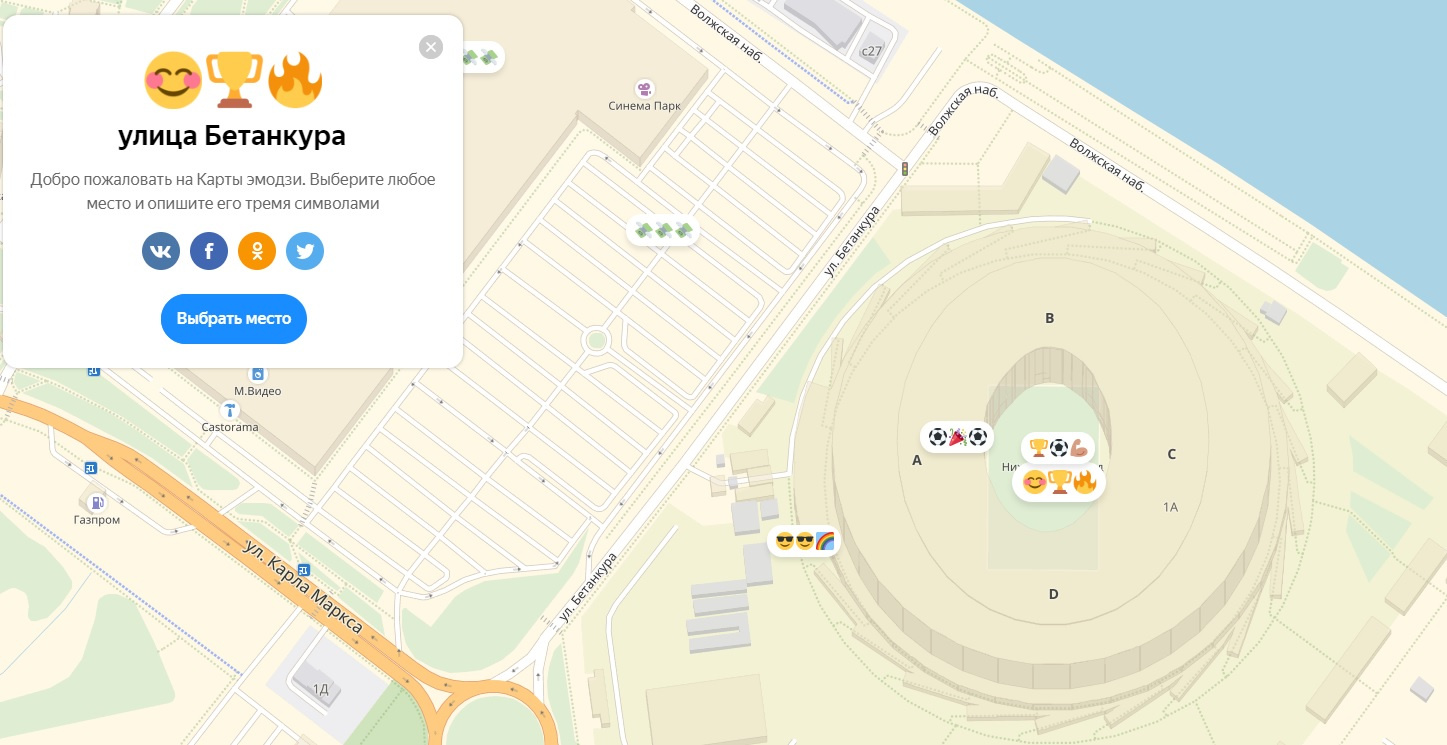The height and width of the screenshot is (745, 1447).
Task: Open the soccer balls and party emoji bubble
Action: [957, 437]
